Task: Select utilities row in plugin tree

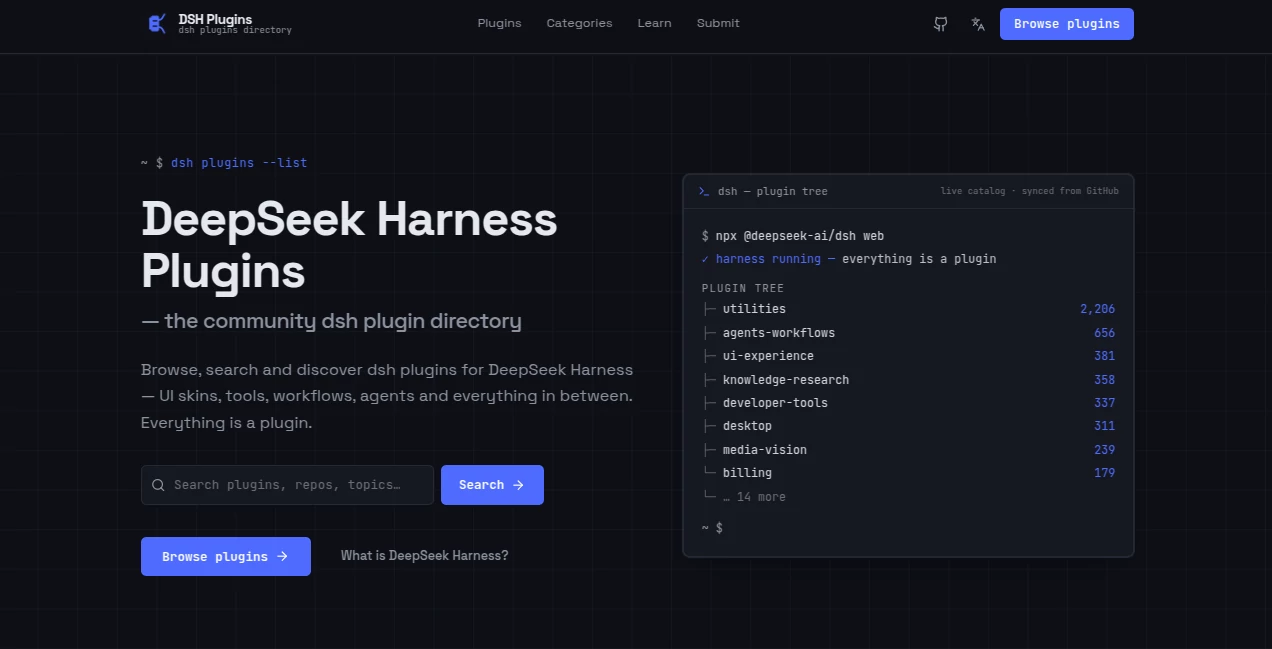Action: tap(908, 309)
